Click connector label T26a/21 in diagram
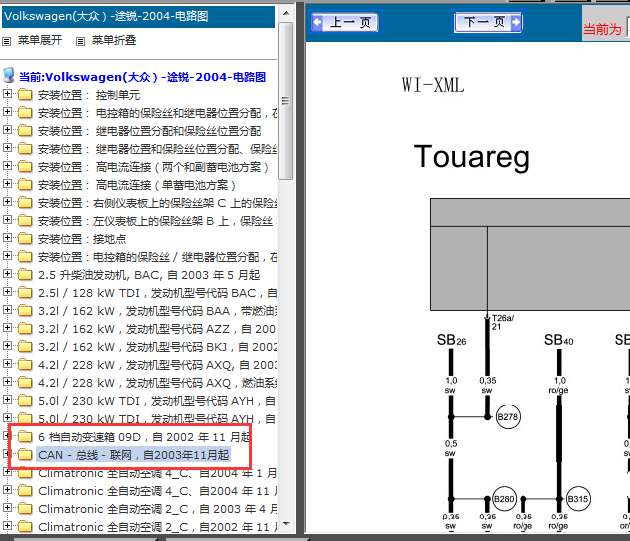The width and height of the screenshot is (630, 541). (x=502, y=322)
